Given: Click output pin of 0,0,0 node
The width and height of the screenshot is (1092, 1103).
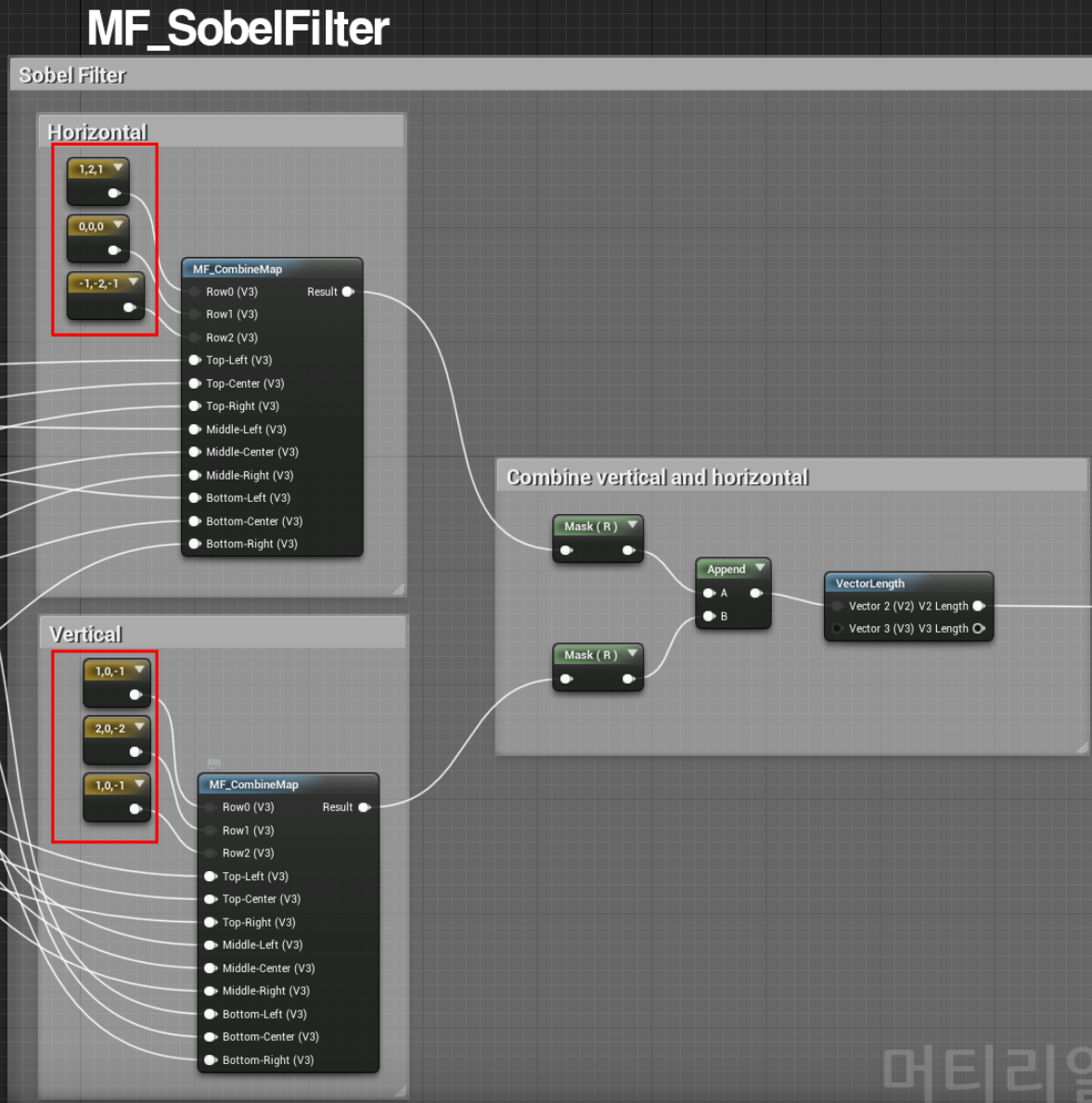Looking at the screenshot, I should pos(114,250).
